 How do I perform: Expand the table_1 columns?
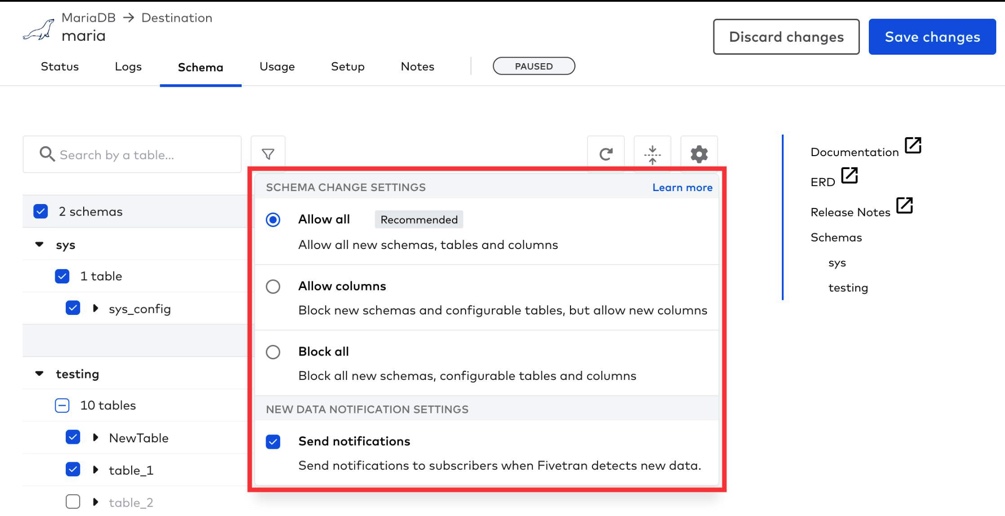coord(96,470)
